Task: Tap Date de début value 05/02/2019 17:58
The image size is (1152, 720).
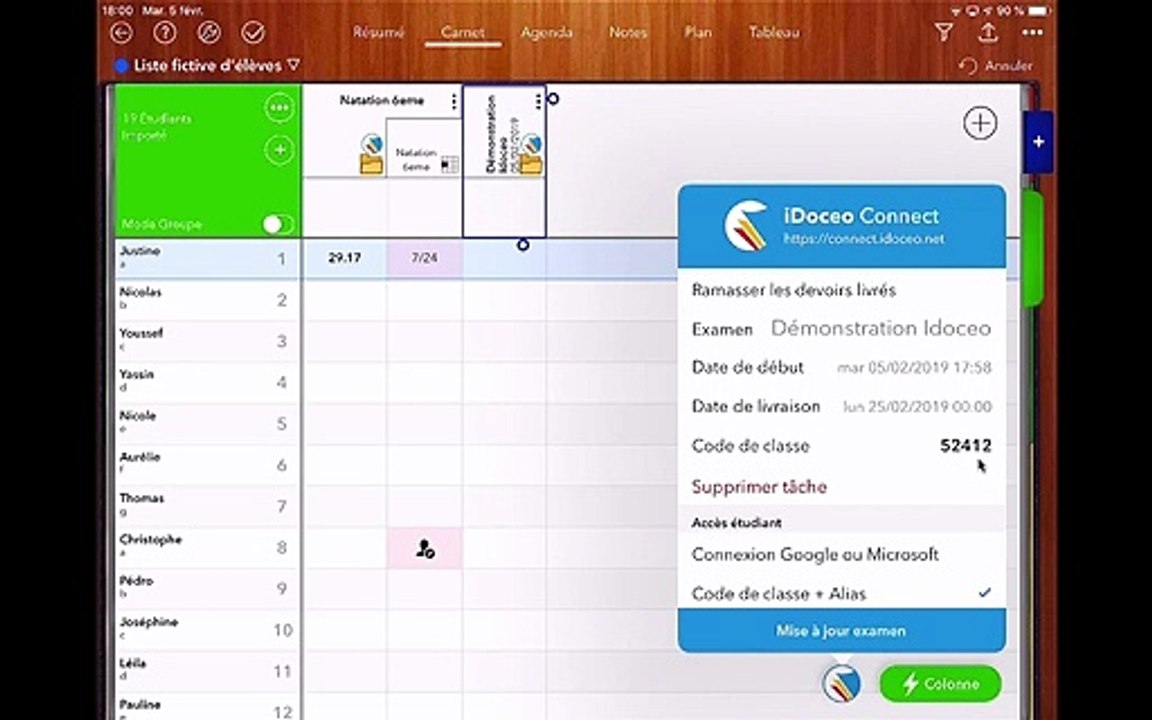Action: 915,367
